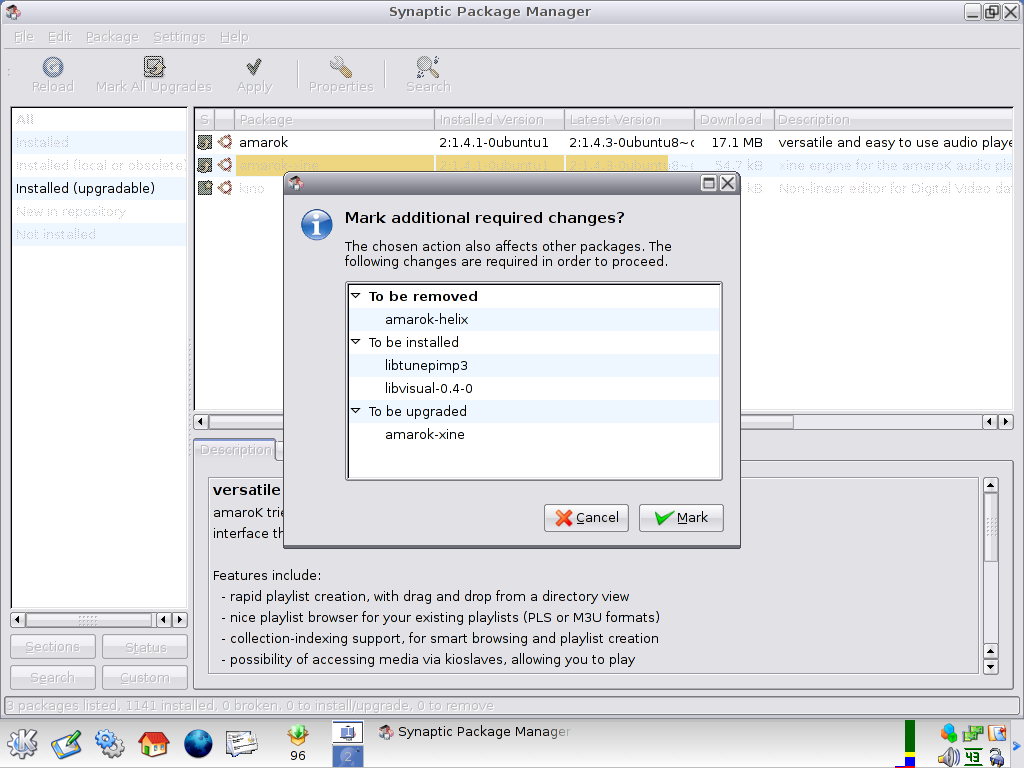Click the orange-bordered tray icon at the far right
Viewport: 1024px width, 768px height.
click(x=997, y=733)
